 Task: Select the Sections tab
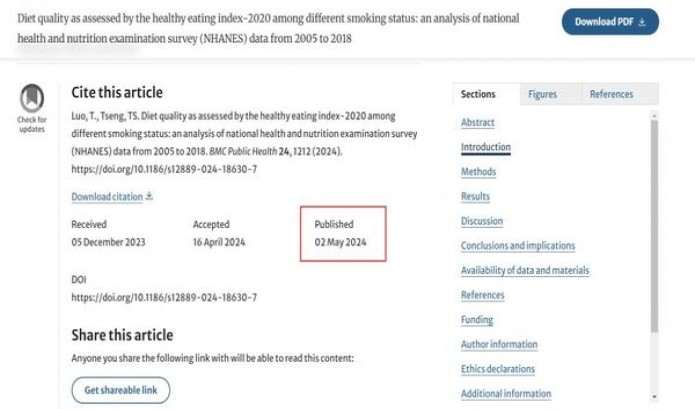(x=478, y=94)
